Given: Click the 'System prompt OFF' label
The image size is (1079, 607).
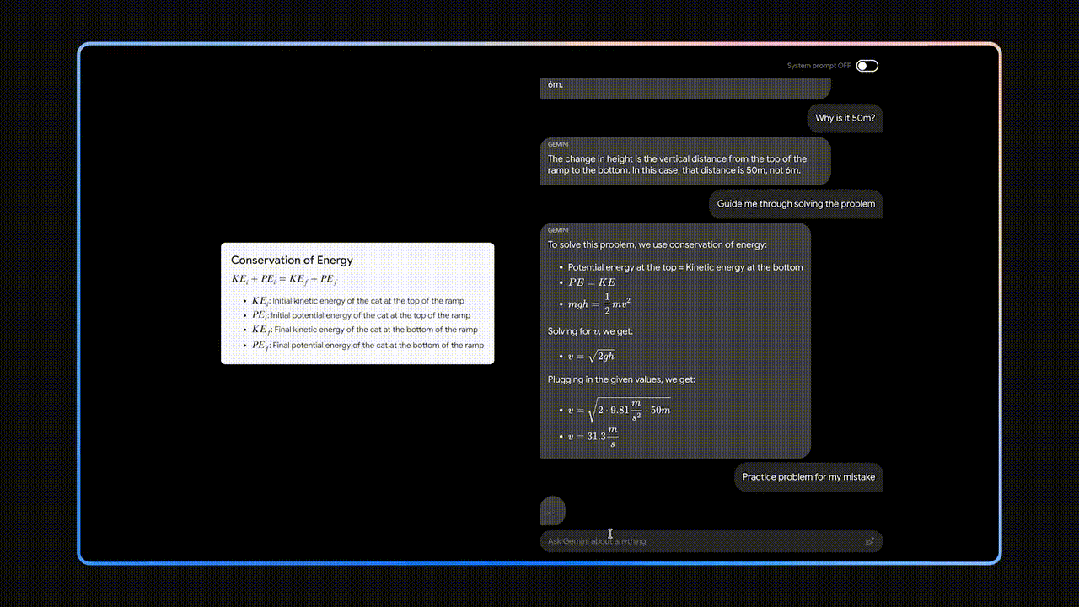Looking at the screenshot, I should 818,66.
